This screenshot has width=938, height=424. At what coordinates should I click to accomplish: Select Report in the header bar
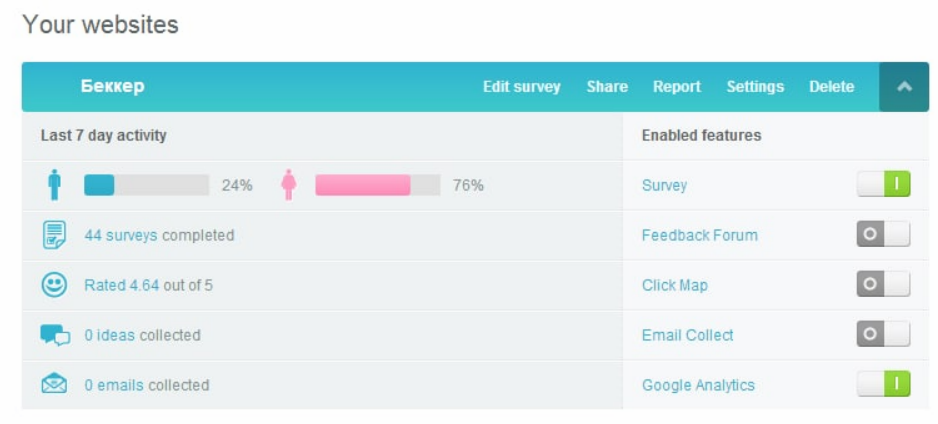pos(677,87)
